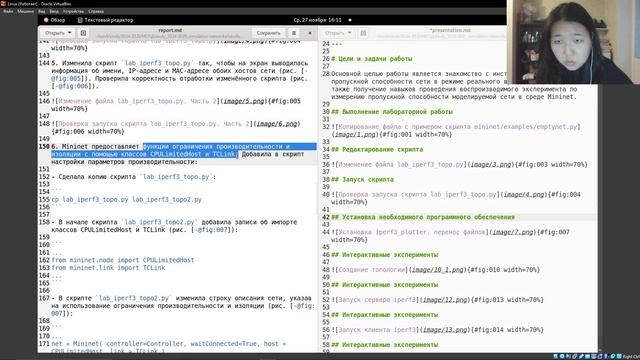The image size is (640, 360).
Task: Click the image/5.png link on line 146
Action: click(x=244, y=101)
